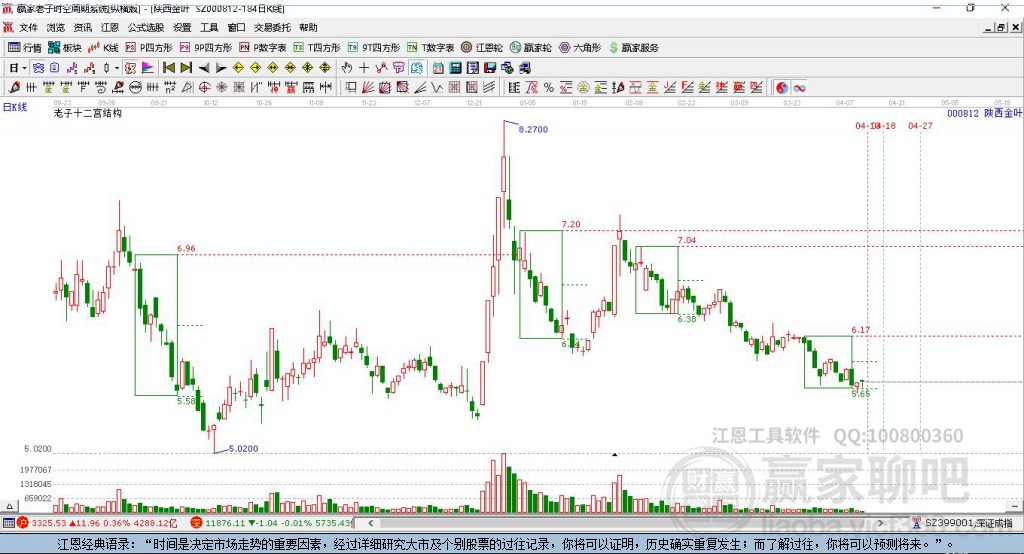Activate the crosshair cursor tool

click(x=364, y=68)
